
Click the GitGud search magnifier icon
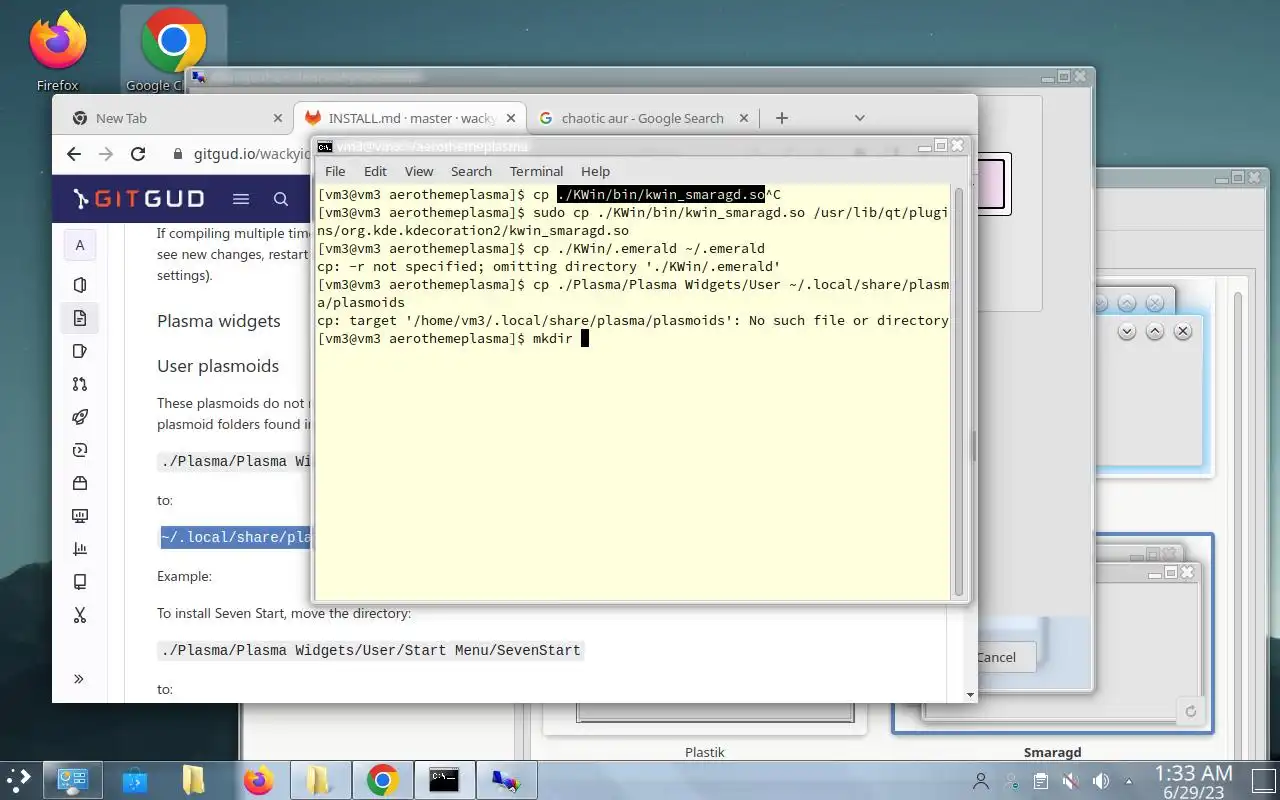point(281,199)
